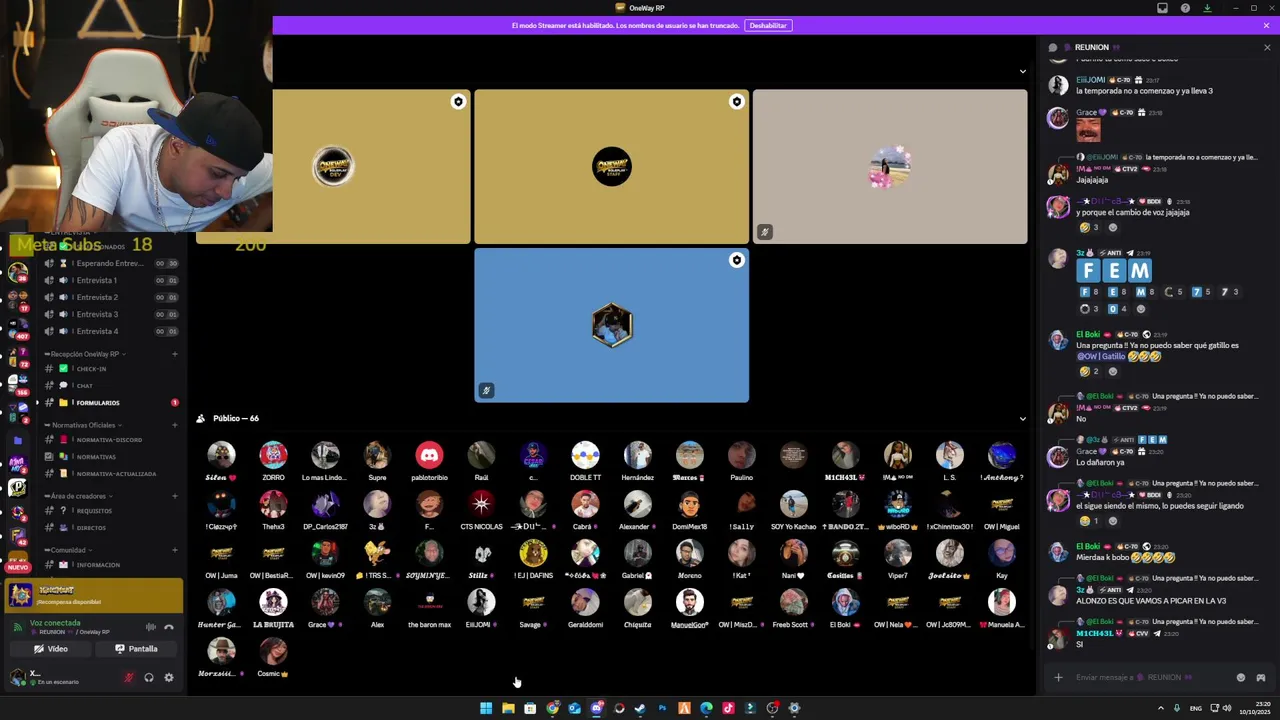Open TikTok app from taskbar

point(728,708)
